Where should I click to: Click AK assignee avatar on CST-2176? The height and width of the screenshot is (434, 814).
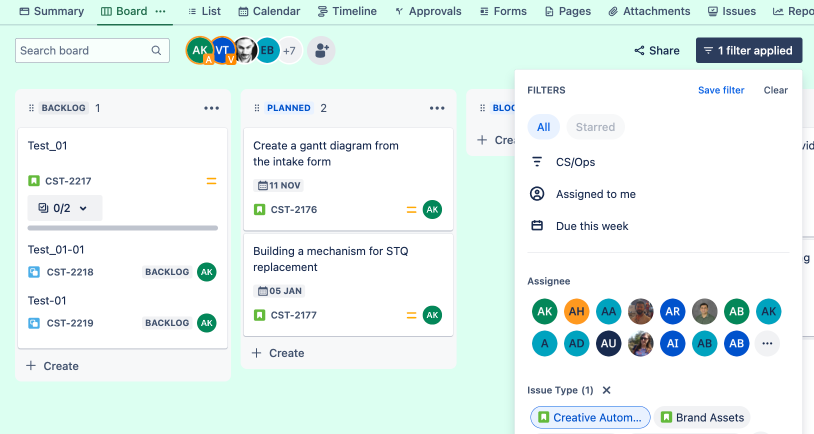[x=432, y=210]
